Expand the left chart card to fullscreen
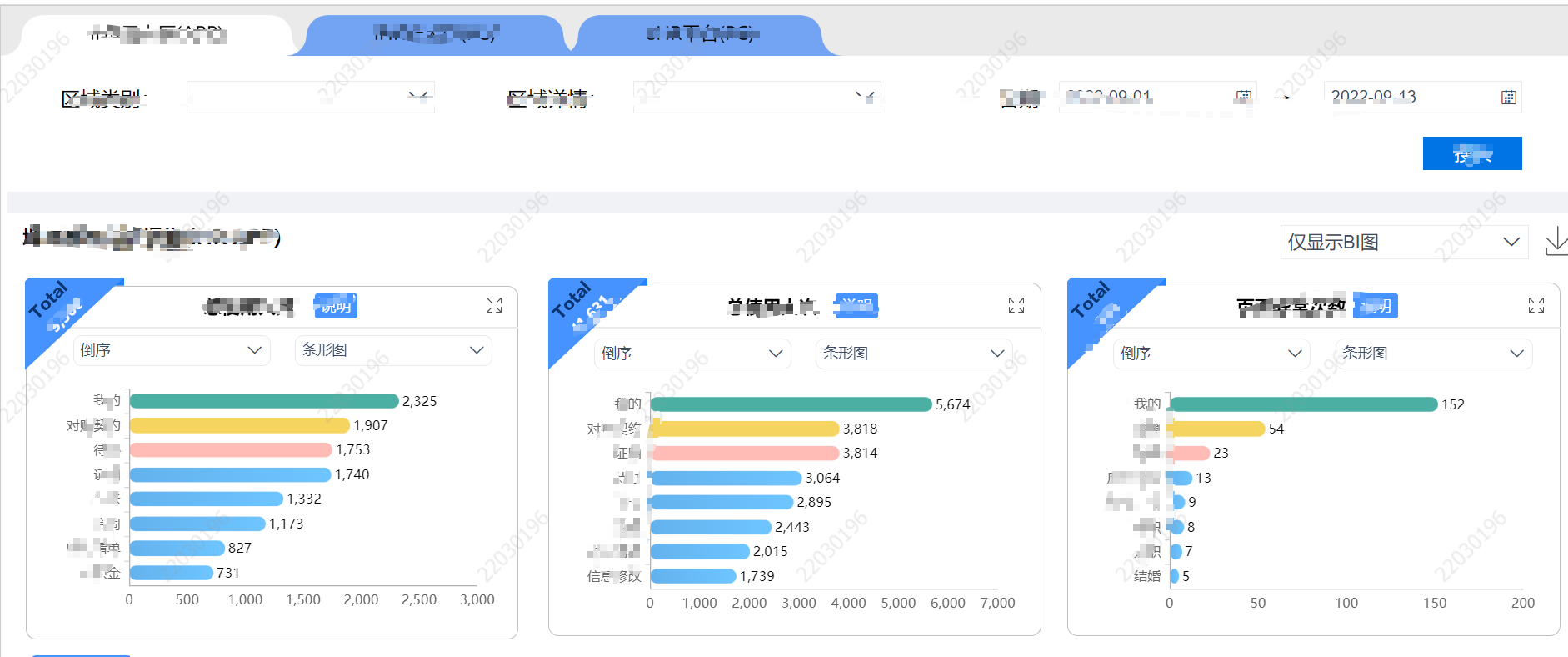 click(x=494, y=305)
